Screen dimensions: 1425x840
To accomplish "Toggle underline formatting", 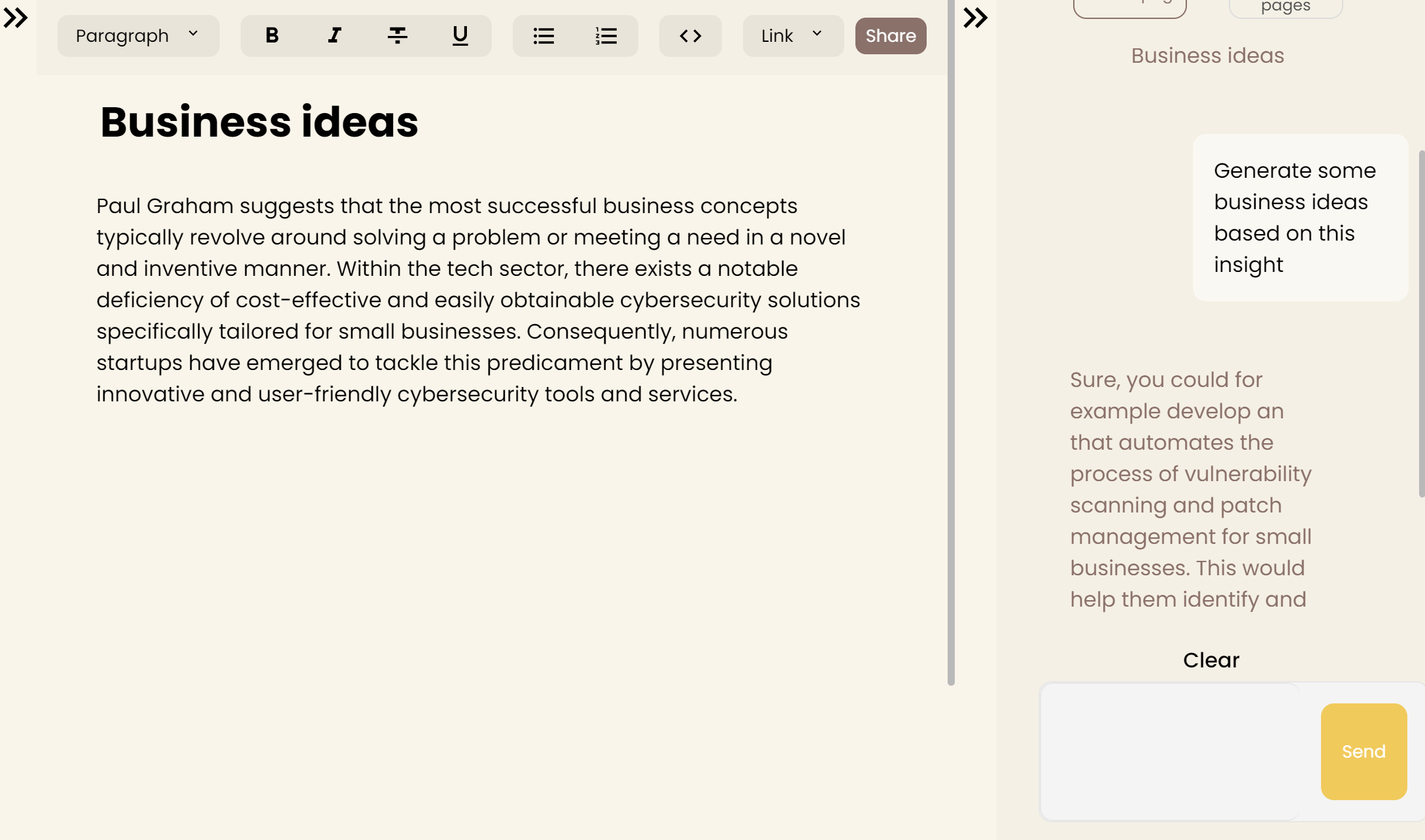I will (460, 35).
